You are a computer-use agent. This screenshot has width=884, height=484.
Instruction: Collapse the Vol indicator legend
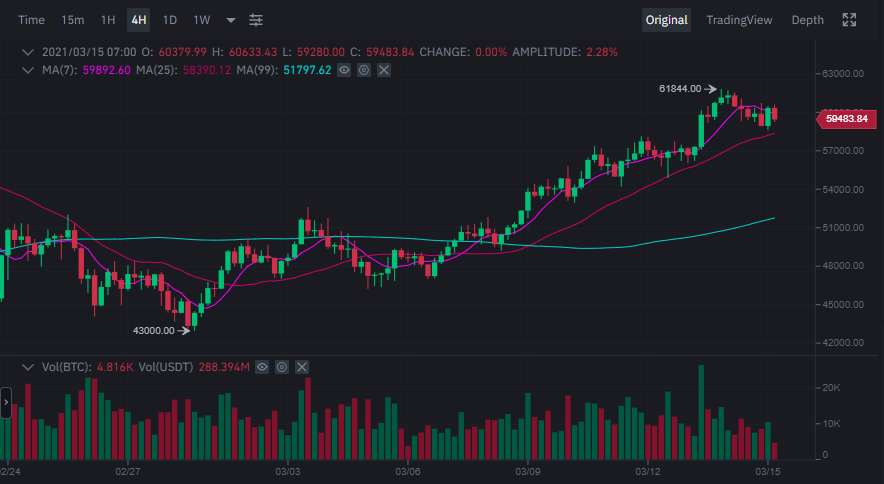[x=28, y=368]
